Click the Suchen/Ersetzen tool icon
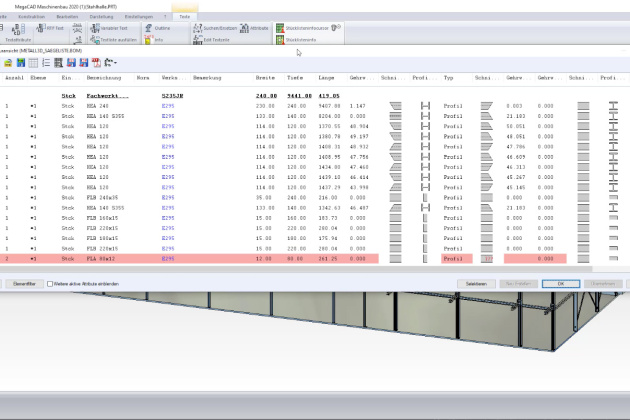The width and height of the screenshot is (630, 420). (x=198, y=30)
